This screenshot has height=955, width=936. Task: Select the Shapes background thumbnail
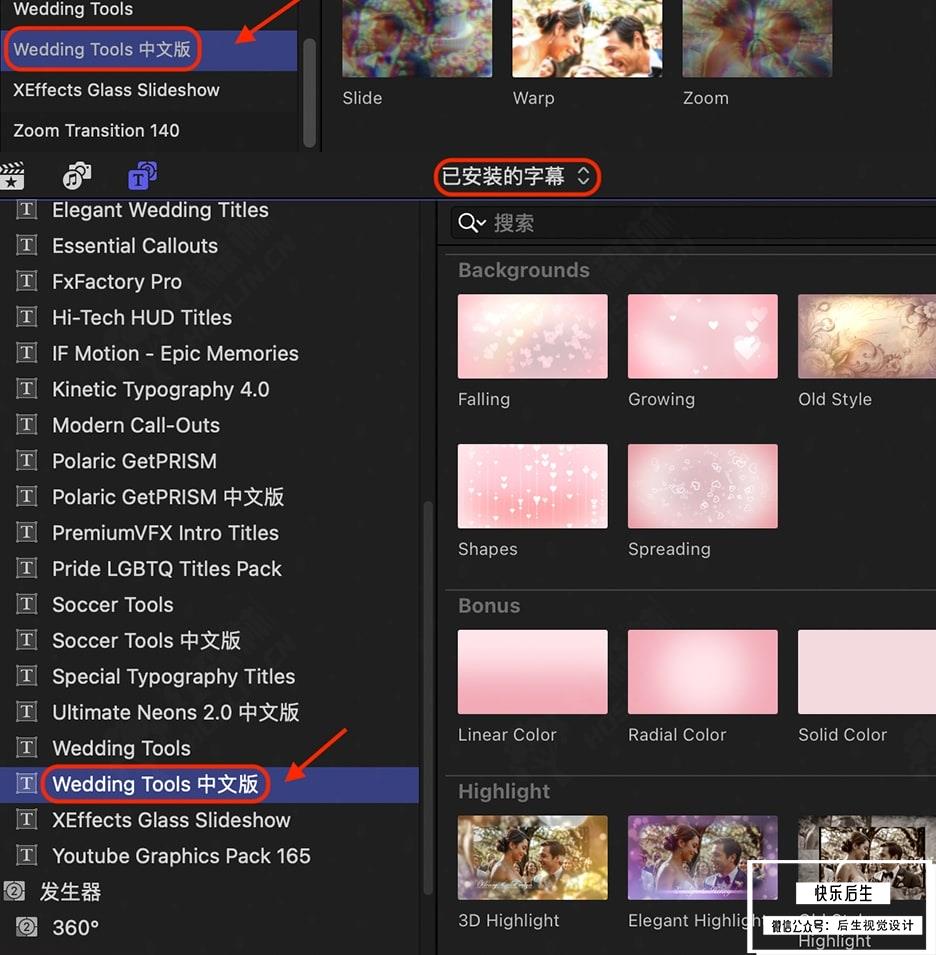click(533, 486)
